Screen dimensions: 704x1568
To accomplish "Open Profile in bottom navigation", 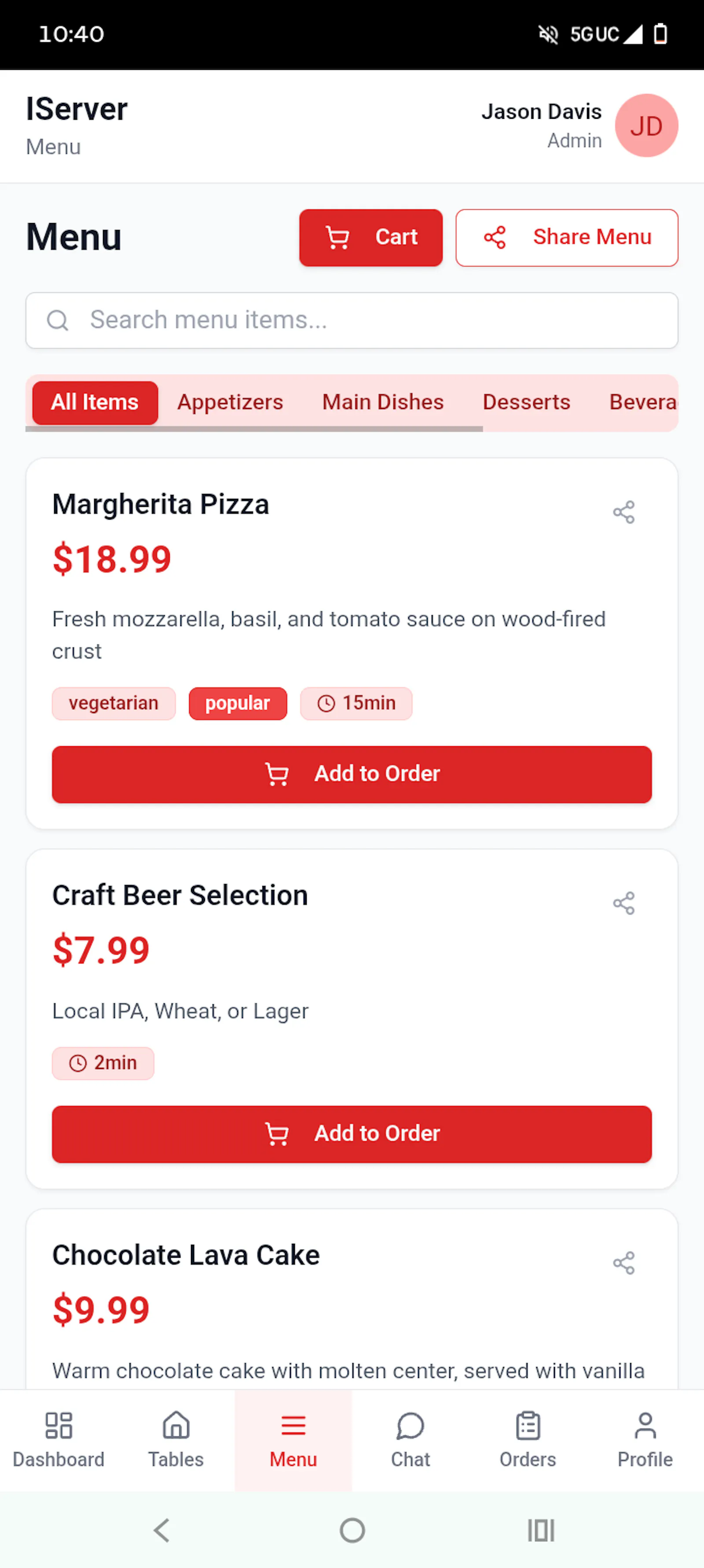I will click(645, 1440).
